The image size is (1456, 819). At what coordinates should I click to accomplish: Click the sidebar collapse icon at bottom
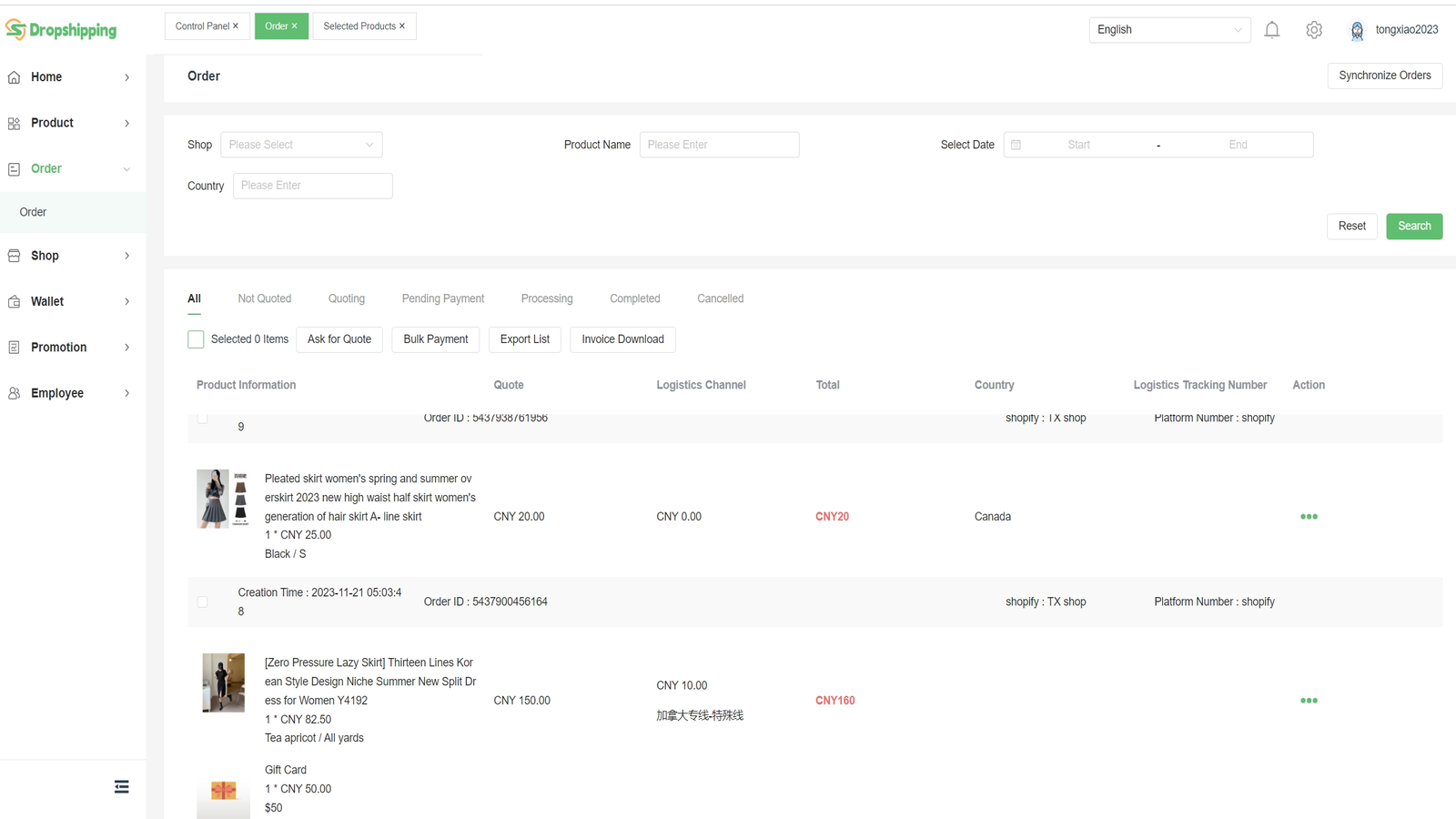[x=121, y=785]
